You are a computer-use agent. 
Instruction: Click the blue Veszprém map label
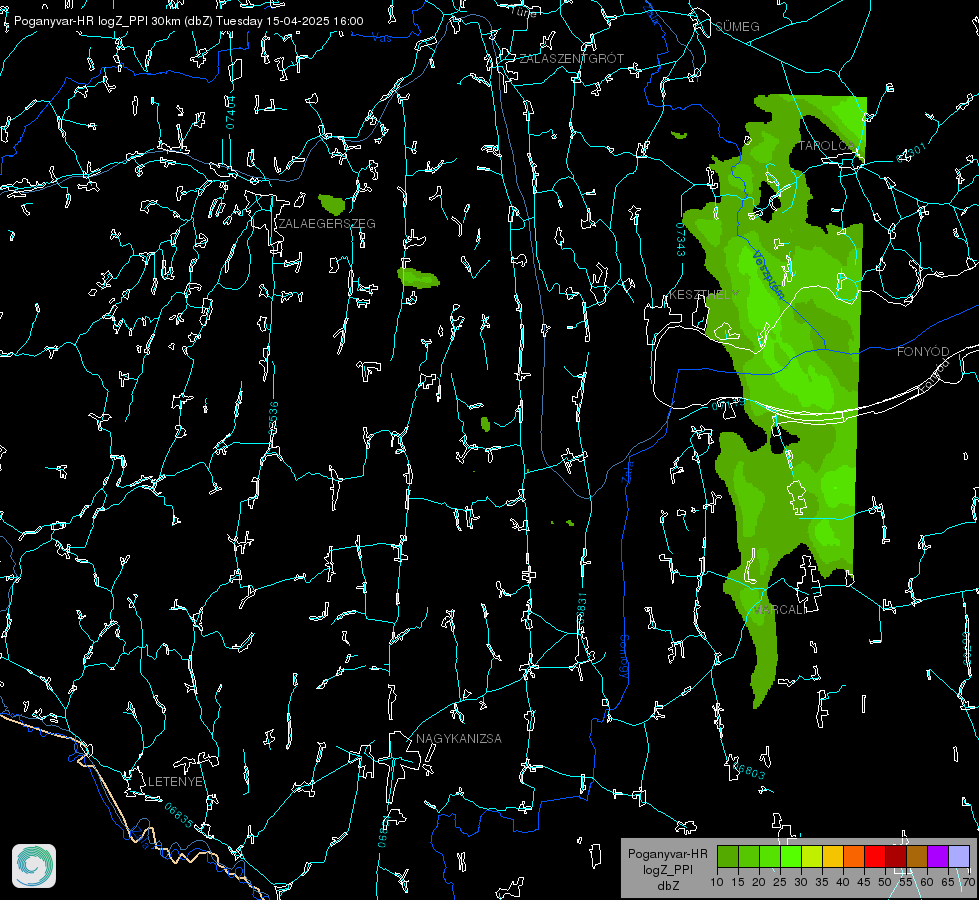pos(768,275)
